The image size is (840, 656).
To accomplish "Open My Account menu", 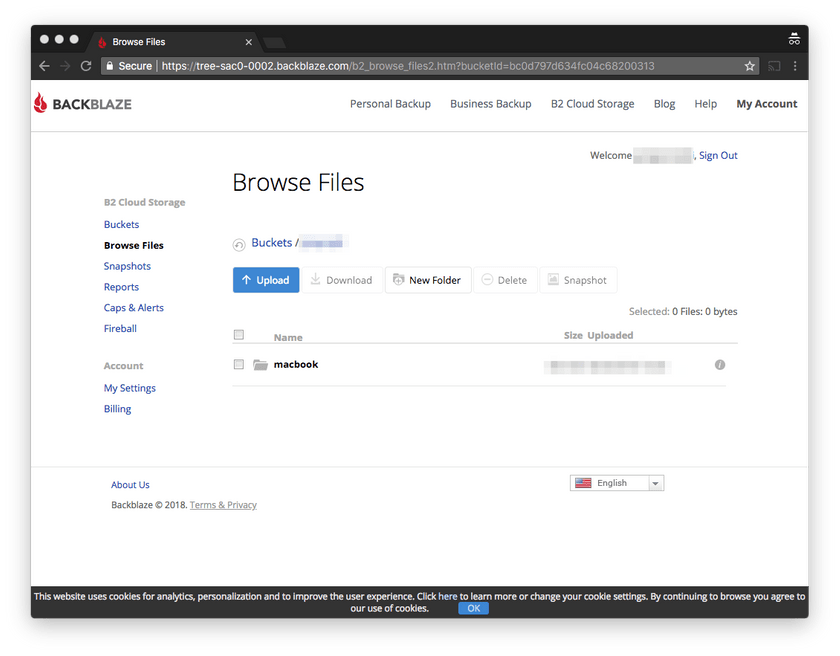I will tap(767, 104).
